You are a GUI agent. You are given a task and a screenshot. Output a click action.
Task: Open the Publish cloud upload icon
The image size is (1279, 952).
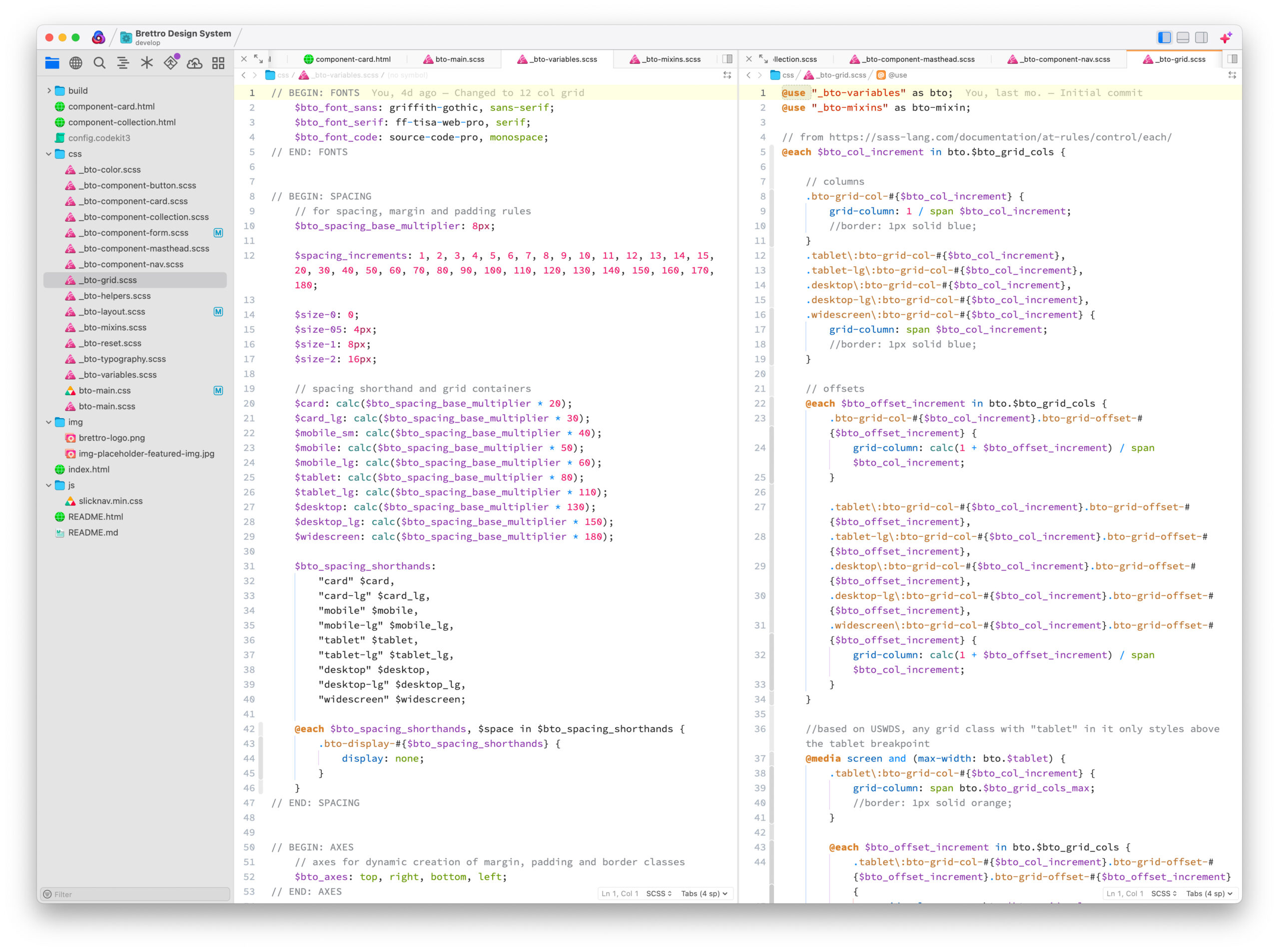(x=194, y=63)
